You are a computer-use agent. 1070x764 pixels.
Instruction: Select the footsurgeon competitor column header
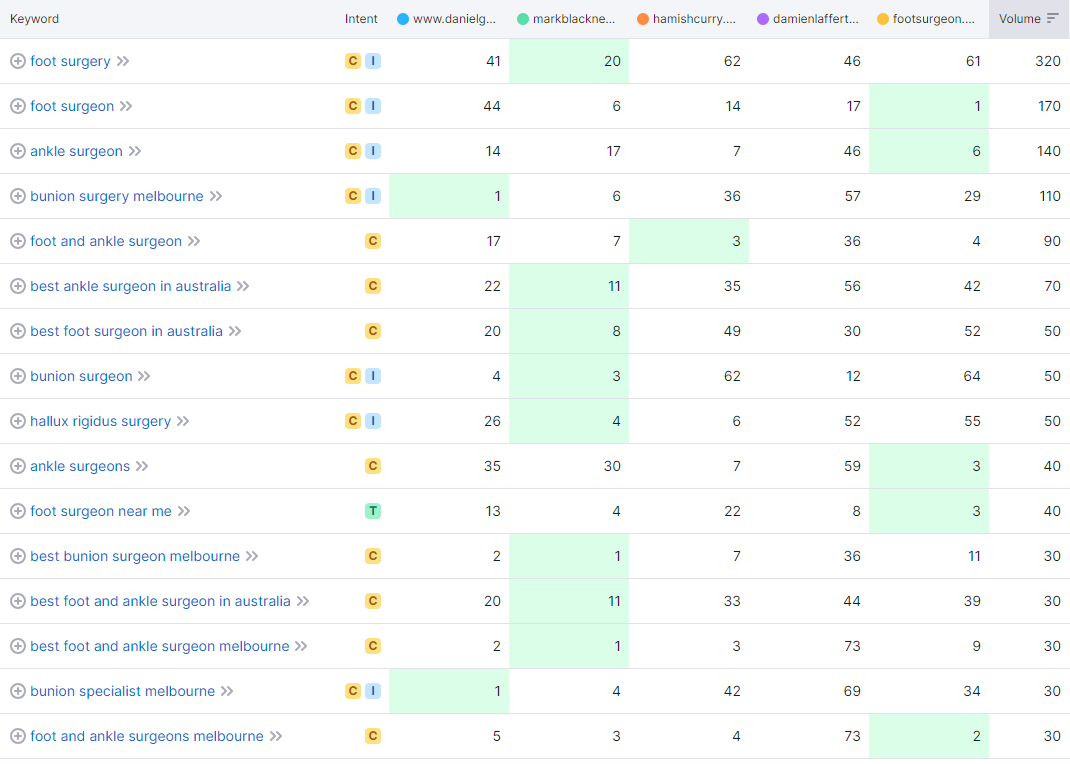coord(933,19)
